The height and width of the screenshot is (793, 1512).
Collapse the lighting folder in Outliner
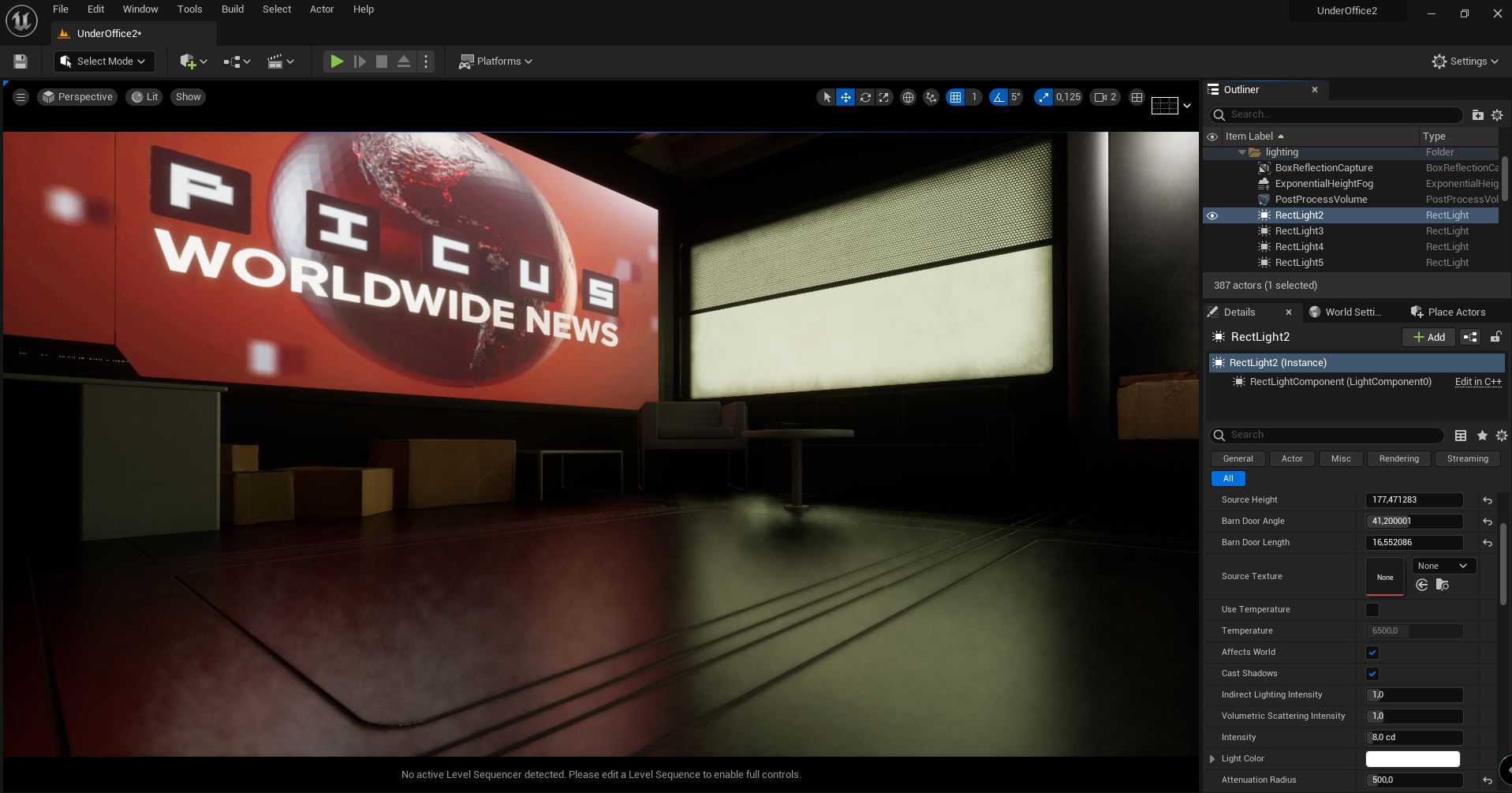pos(1242,152)
